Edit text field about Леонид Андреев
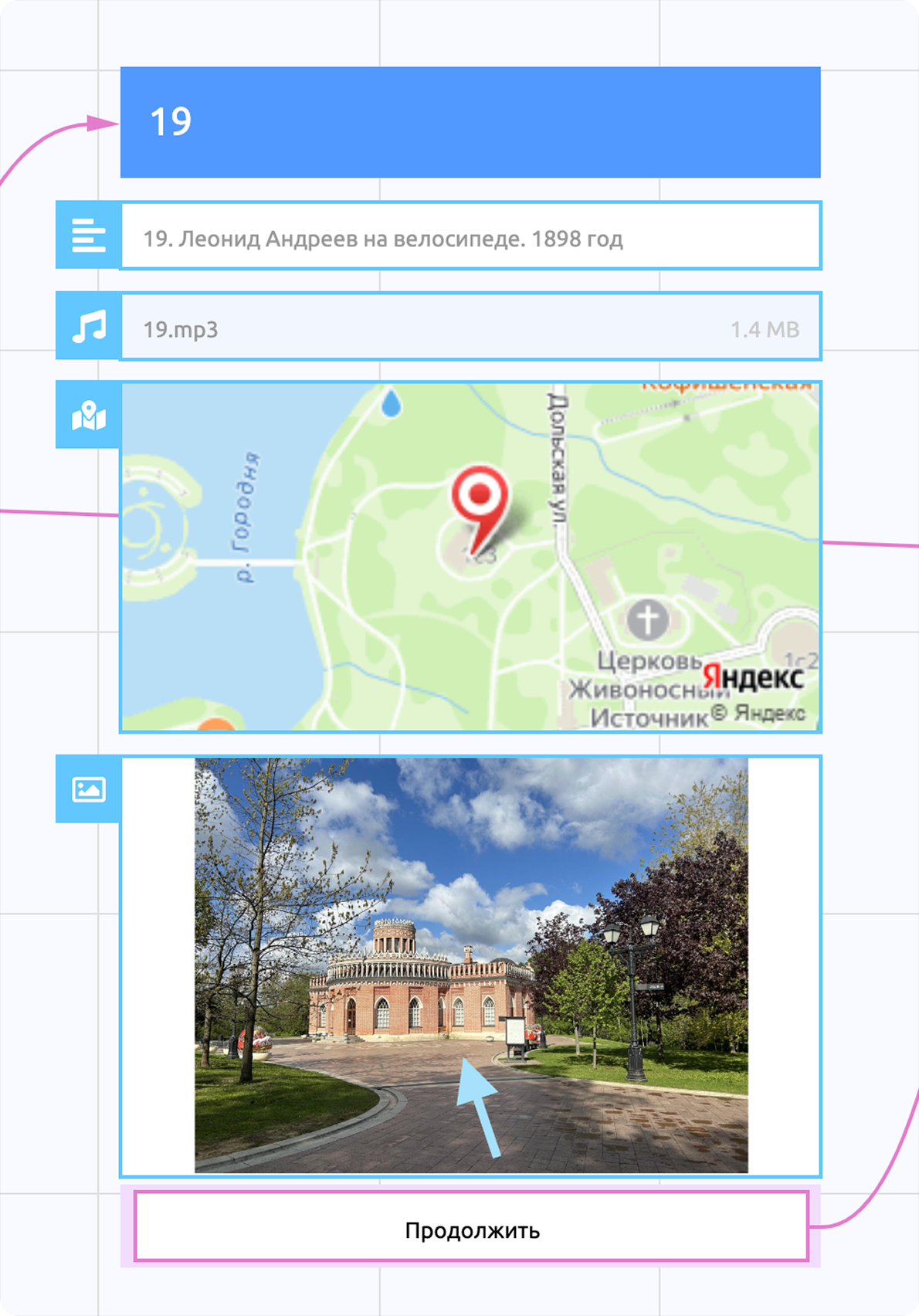 click(471, 236)
